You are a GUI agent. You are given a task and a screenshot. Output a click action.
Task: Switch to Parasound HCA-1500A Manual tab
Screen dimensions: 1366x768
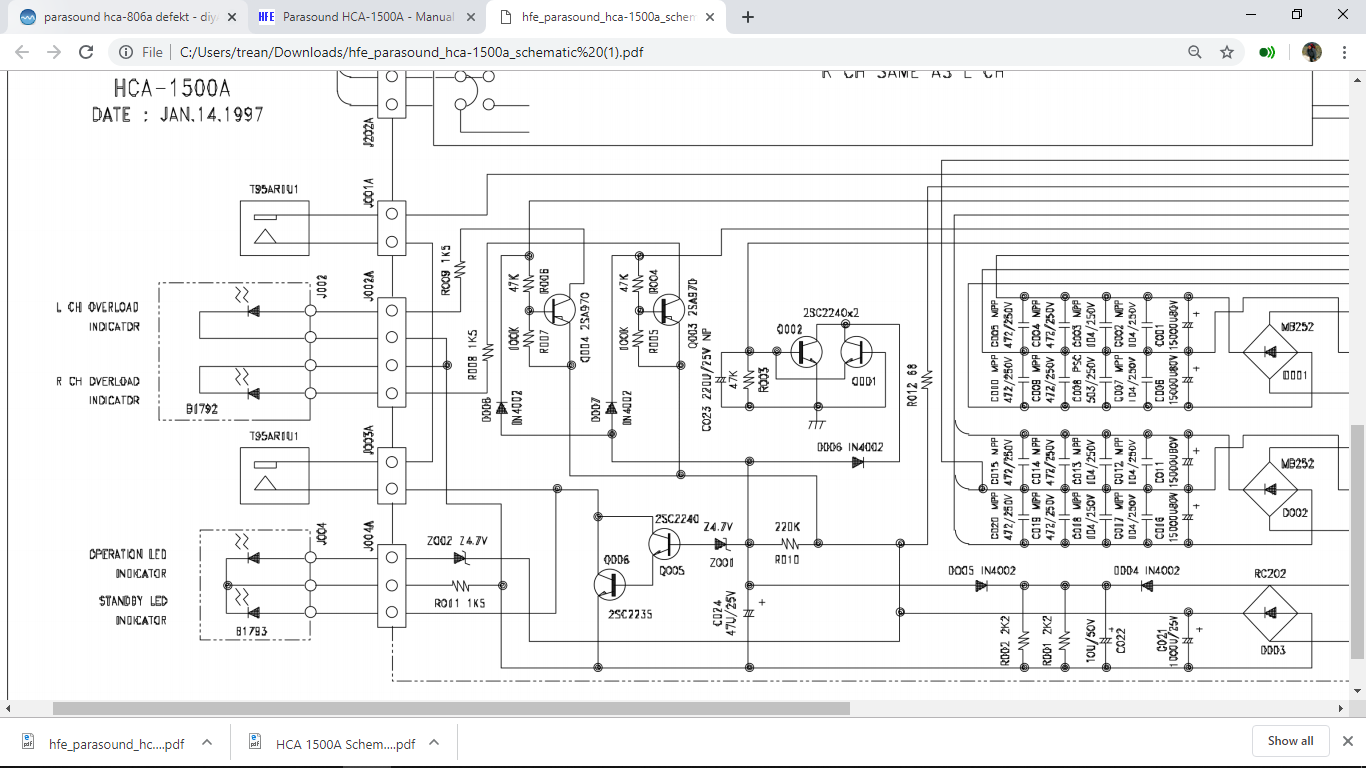pyautogui.click(x=367, y=17)
